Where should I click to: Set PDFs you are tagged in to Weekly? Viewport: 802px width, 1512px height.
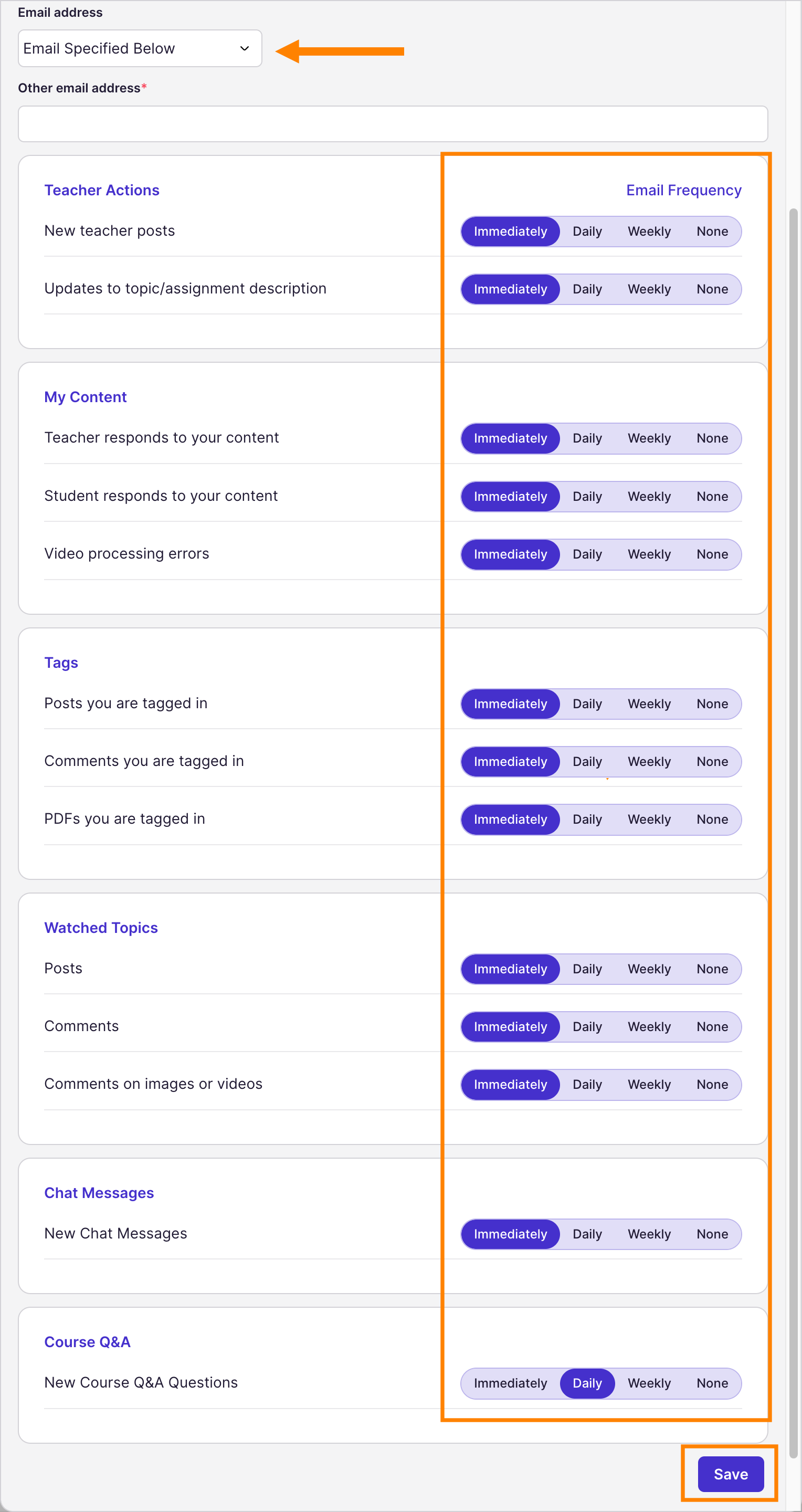pyautogui.click(x=648, y=820)
